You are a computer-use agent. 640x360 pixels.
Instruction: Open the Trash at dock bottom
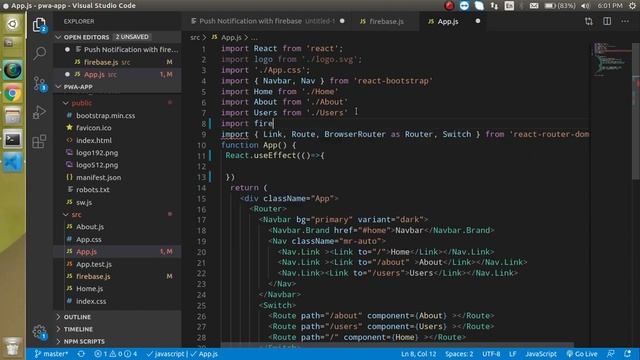click(13, 346)
